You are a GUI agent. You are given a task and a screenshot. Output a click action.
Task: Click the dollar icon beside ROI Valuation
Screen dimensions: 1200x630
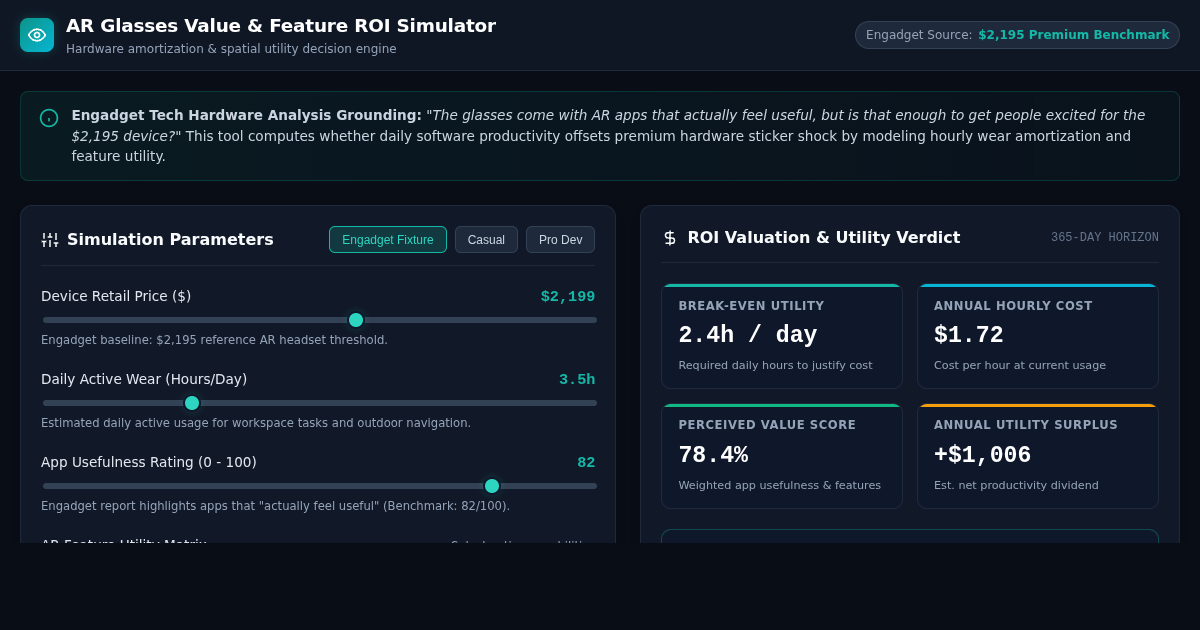[x=670, y=238]
